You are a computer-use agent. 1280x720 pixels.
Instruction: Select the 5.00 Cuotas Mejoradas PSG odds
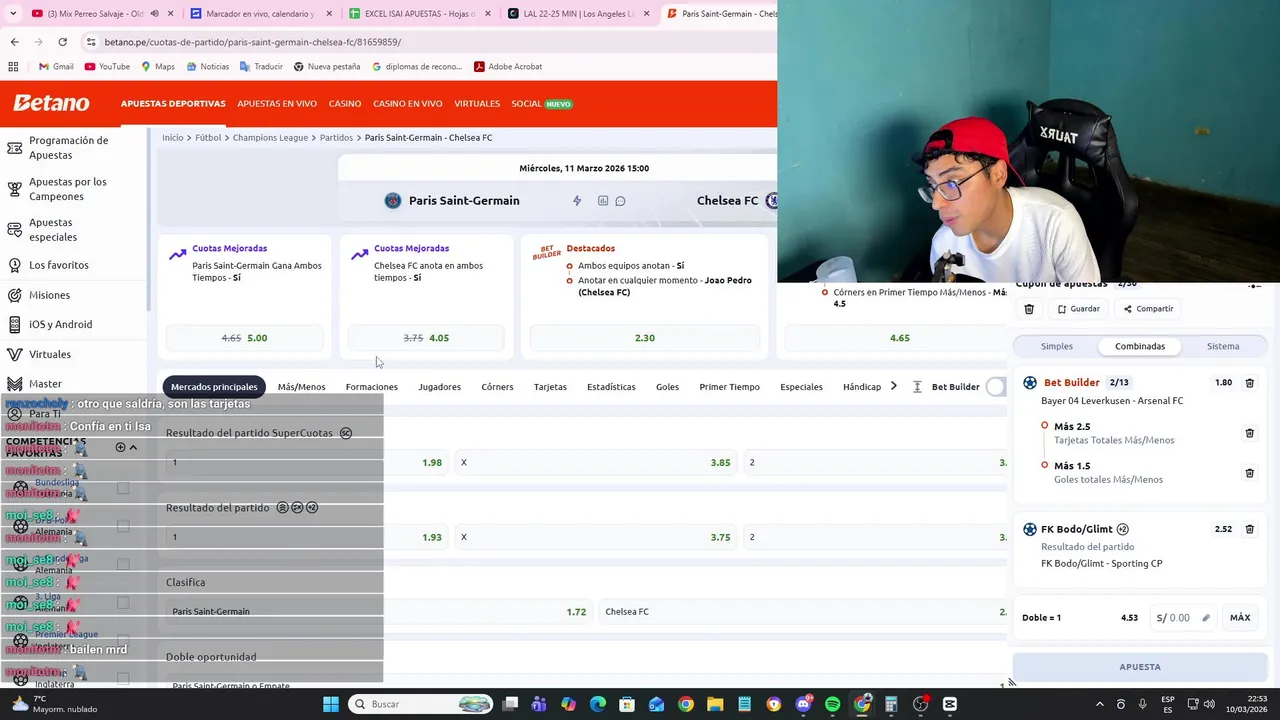point(244,338)
